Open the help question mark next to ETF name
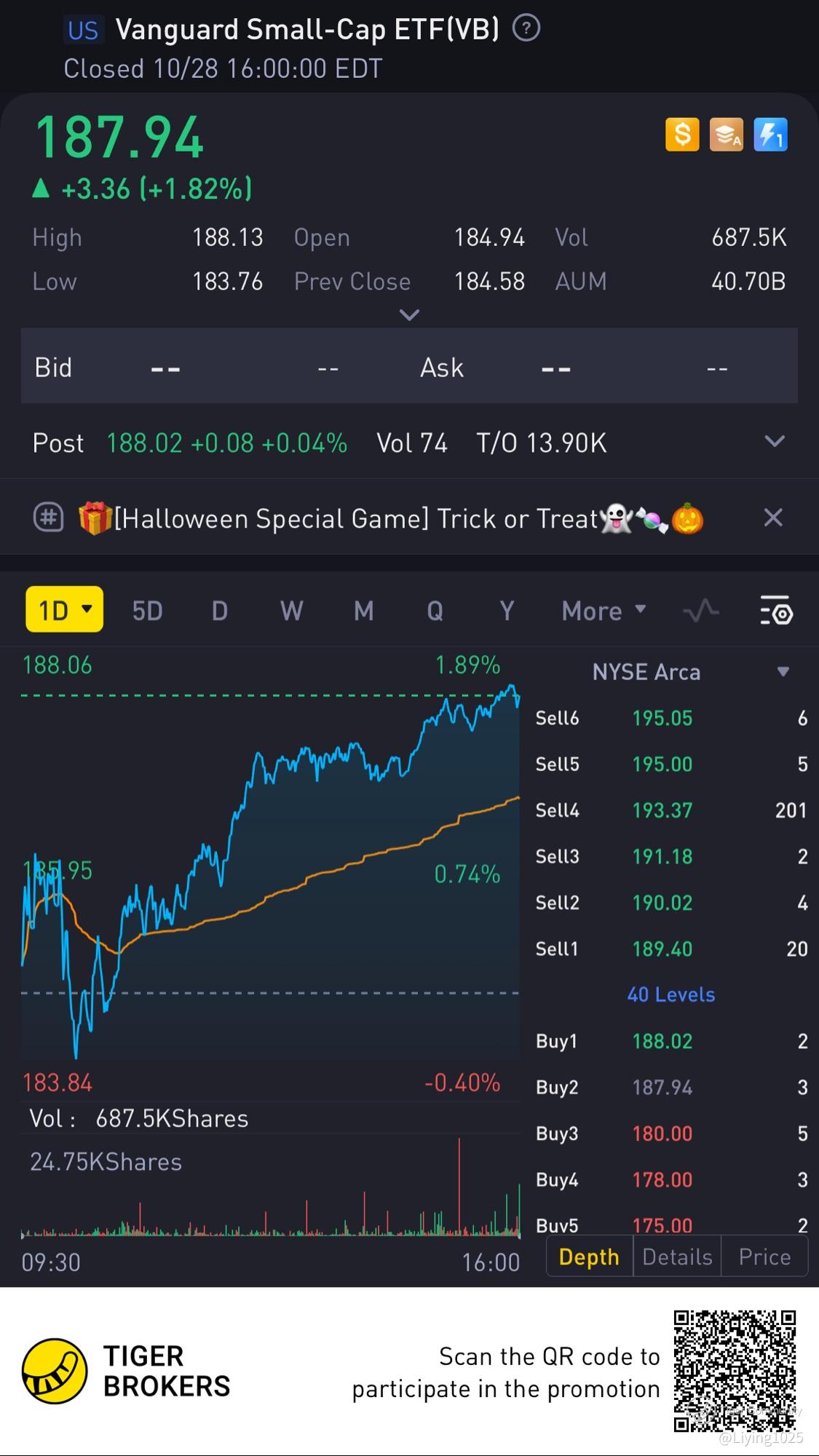The height and width of the screenshot is (1456, 819). point(526,28)
